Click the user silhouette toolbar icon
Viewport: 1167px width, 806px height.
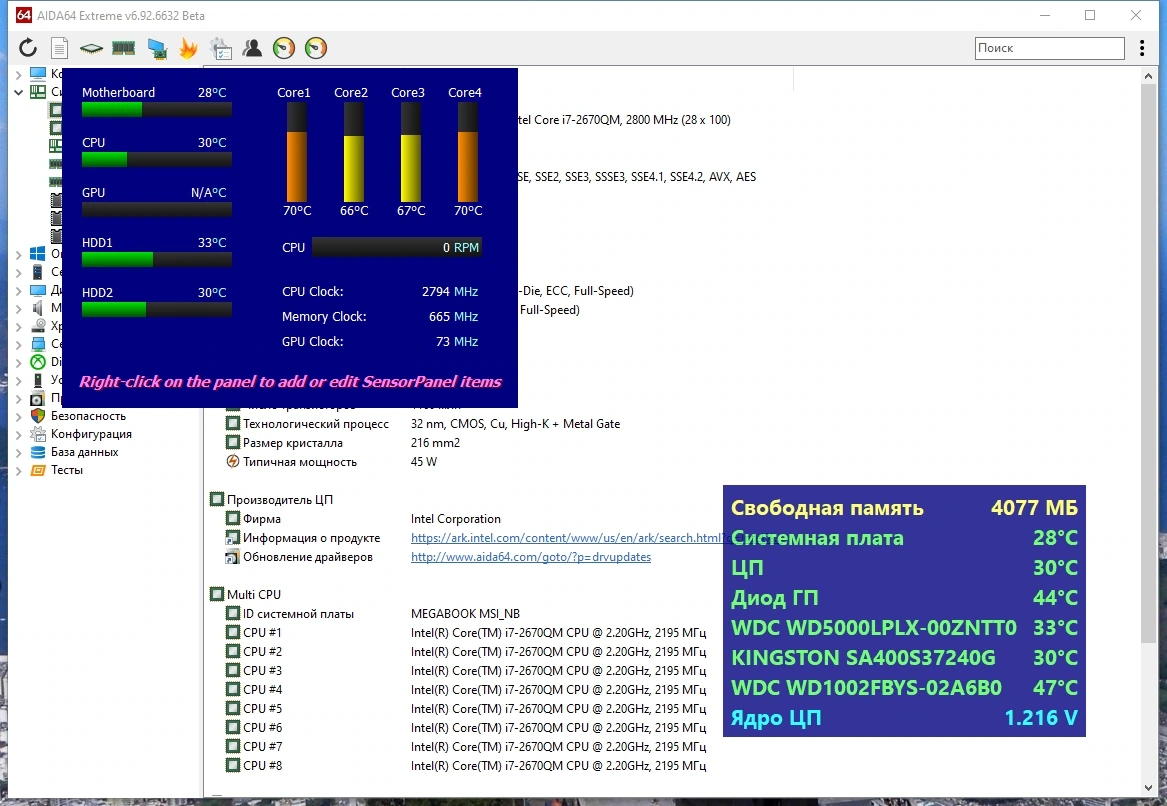[252, 48]
